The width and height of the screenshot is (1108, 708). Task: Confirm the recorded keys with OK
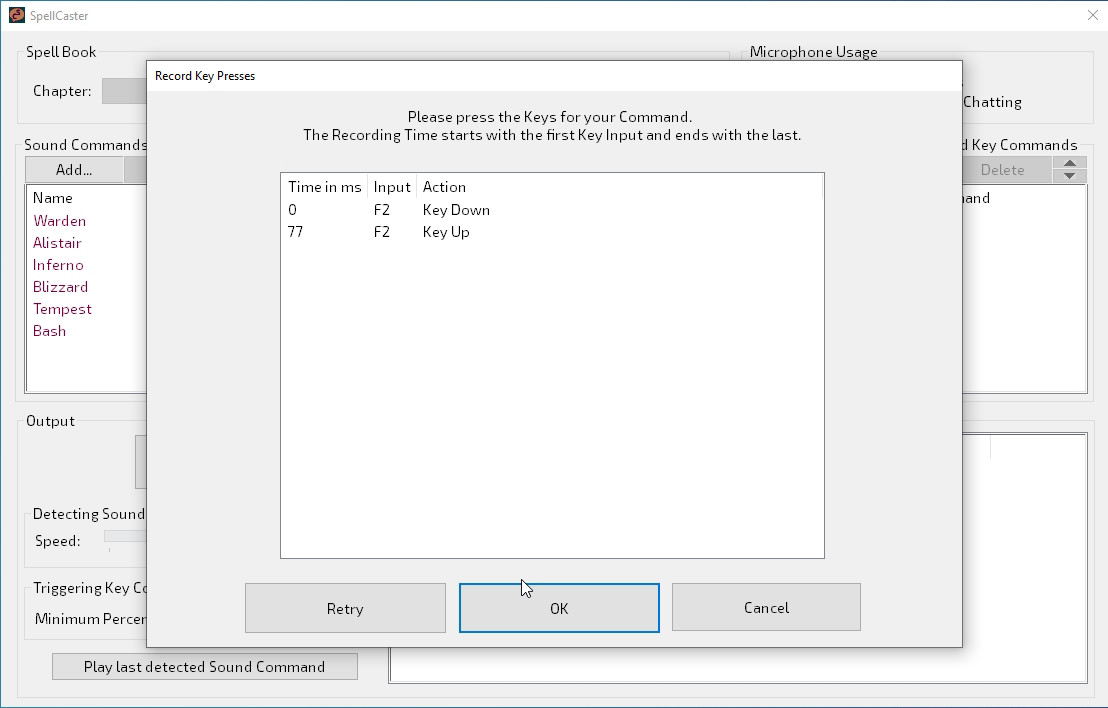point(559,608)
